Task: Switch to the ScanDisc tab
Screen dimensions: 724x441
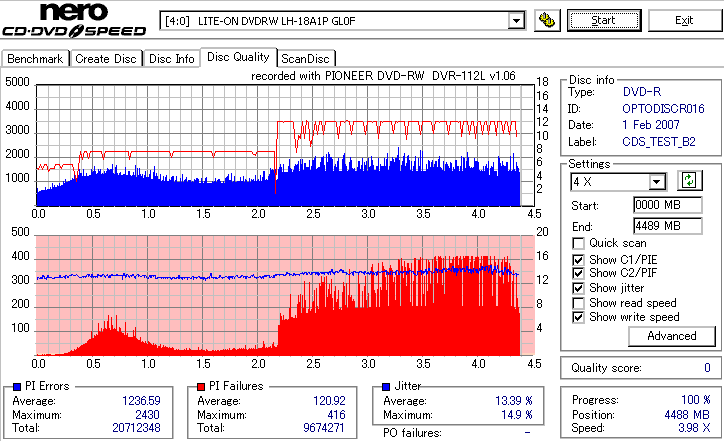Action: click(x=305, y=59)
